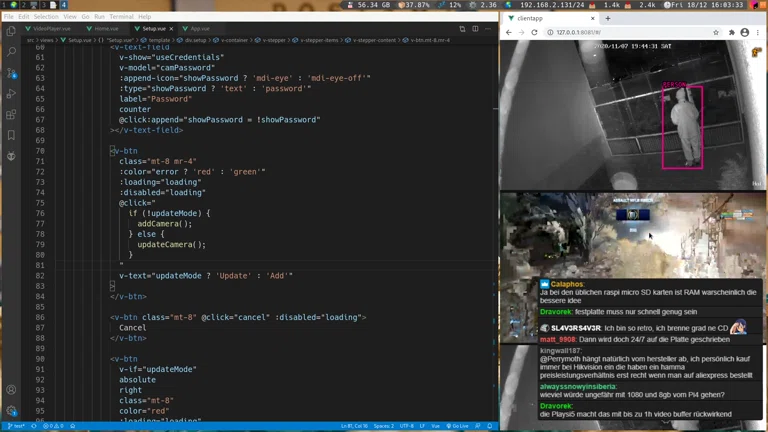This screenshot has height=432, width=768.
Task: Open the 'template' breadcrumb dropdown
Action: pyautogui.click(x=156, y=40)
